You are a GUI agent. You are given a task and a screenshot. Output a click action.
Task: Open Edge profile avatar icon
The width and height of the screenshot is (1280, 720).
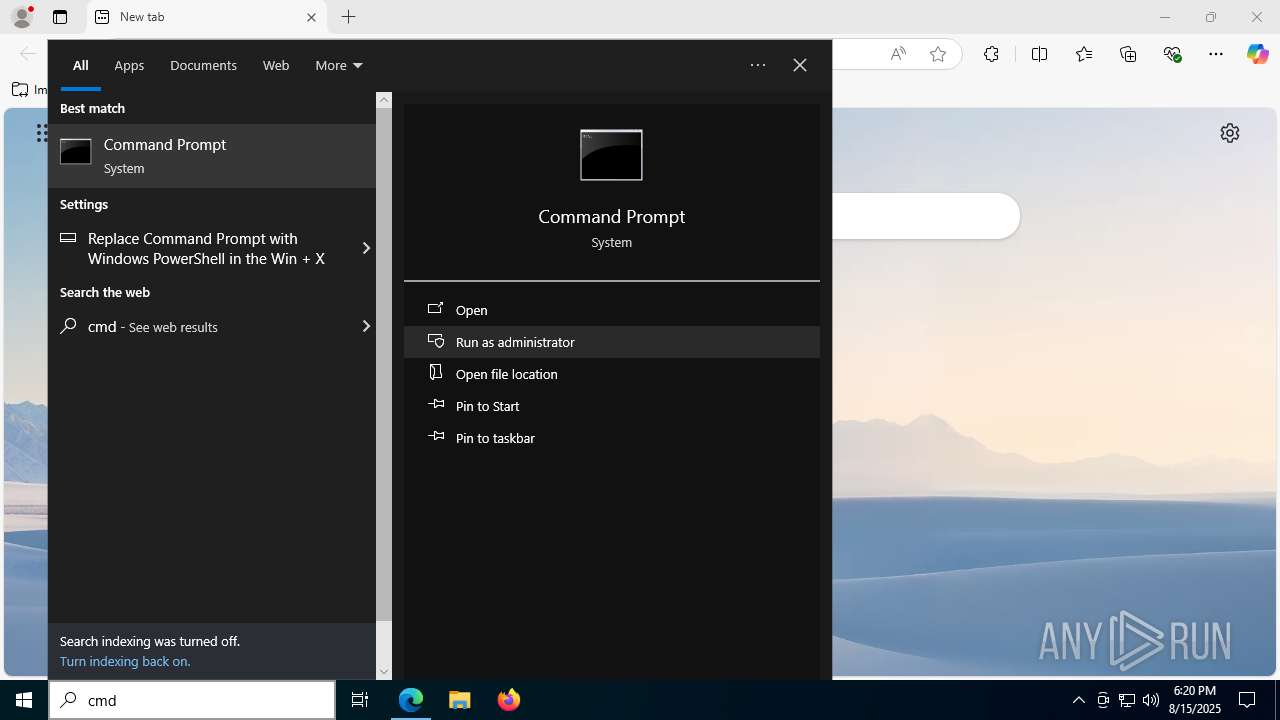point(21,17)
